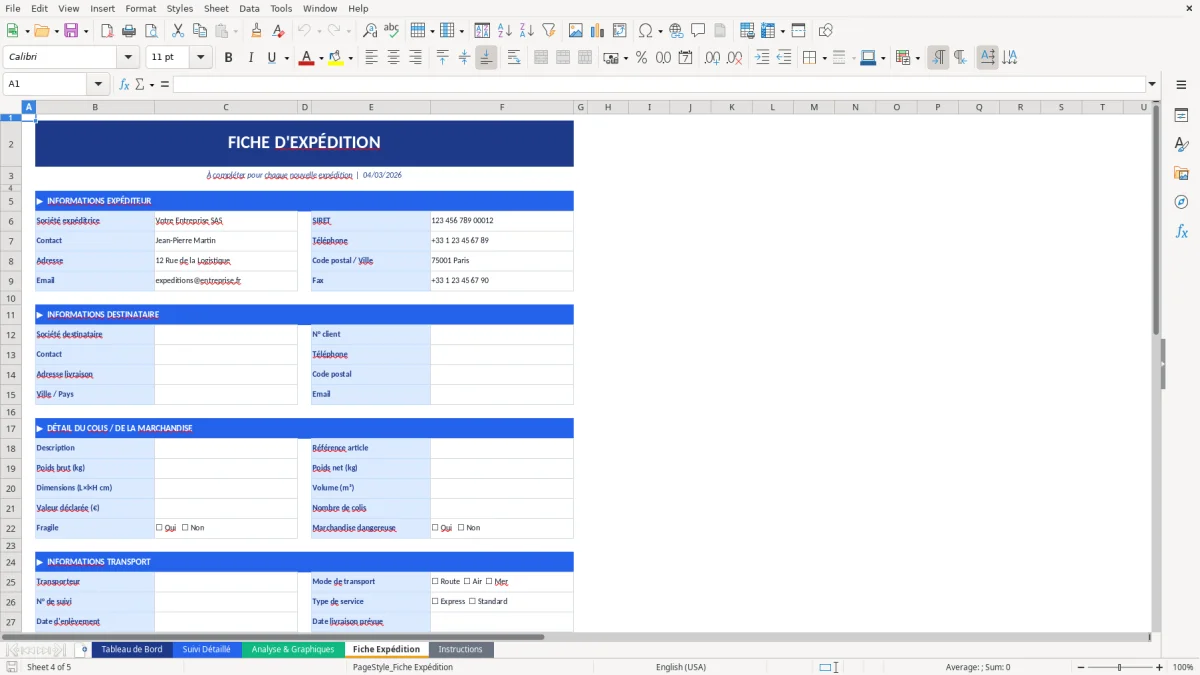Expand the formula bar arrow
Viewport: 1200px width, 675px height.
point(1152,84)
